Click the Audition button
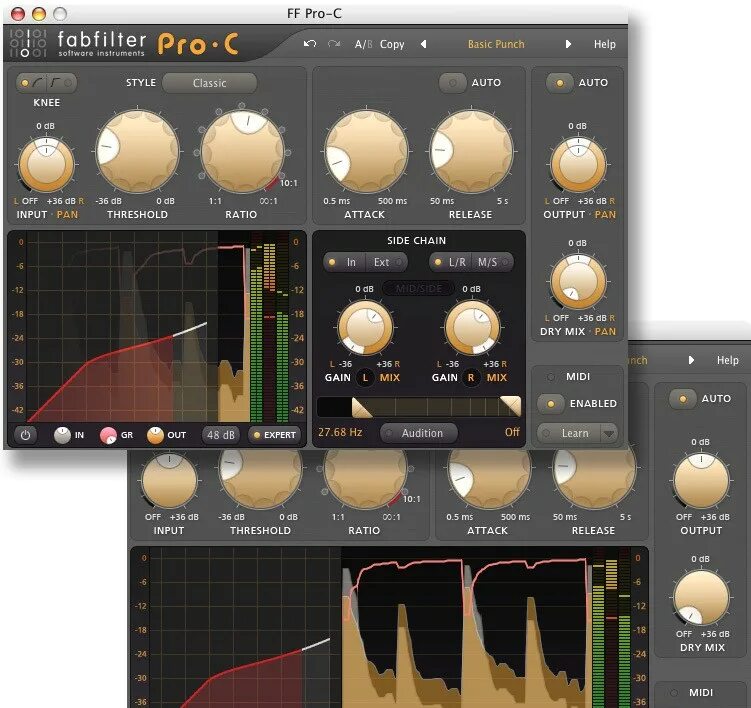This screenshot has height=708, width=751. [x=419, y=433]
